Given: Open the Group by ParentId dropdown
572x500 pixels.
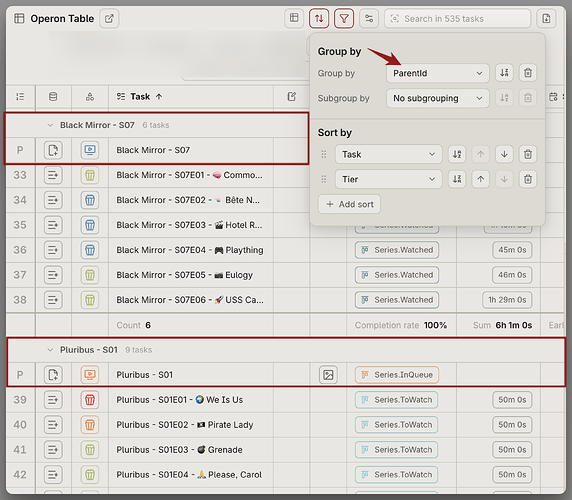Looking at the screenshot, I should [x=437, y=73].
